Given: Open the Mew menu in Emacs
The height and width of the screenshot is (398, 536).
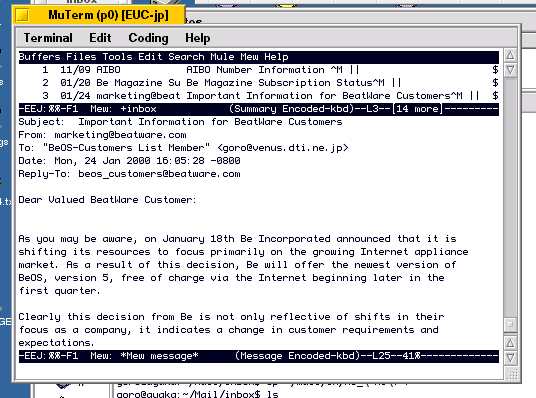Looking at the screenshot, I should tap(249, 57).
